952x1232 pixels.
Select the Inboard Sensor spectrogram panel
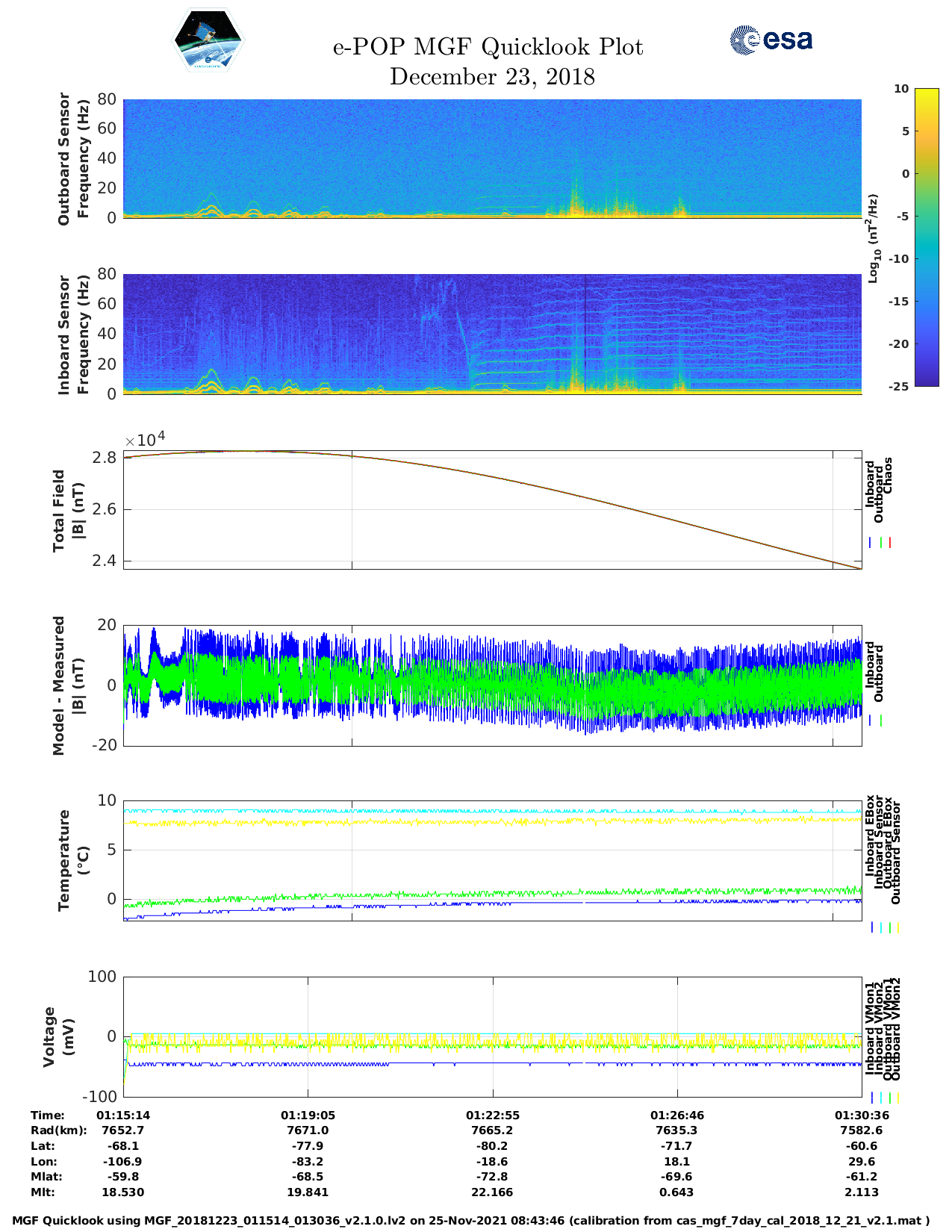[x=492, y=334]
